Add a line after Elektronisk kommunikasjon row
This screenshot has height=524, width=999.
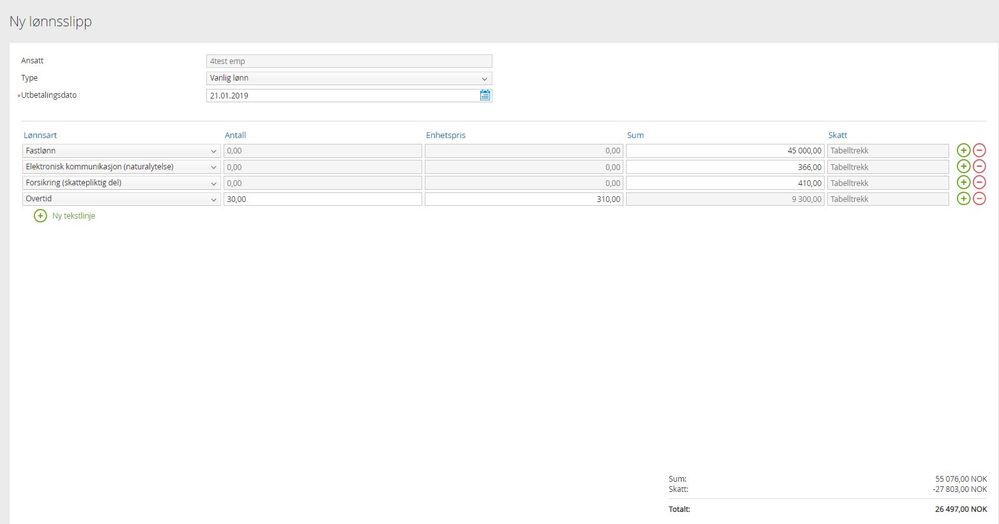coord(963,166)
